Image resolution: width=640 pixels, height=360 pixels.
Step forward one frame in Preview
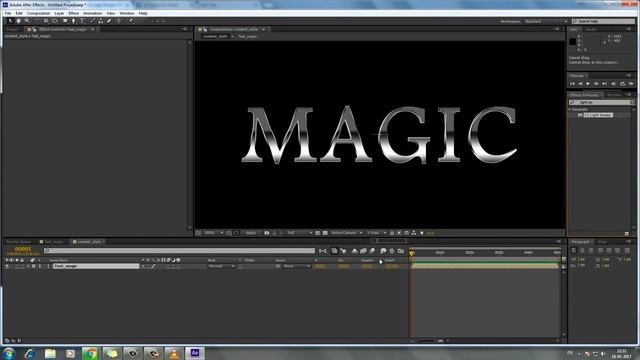[596, 84]
